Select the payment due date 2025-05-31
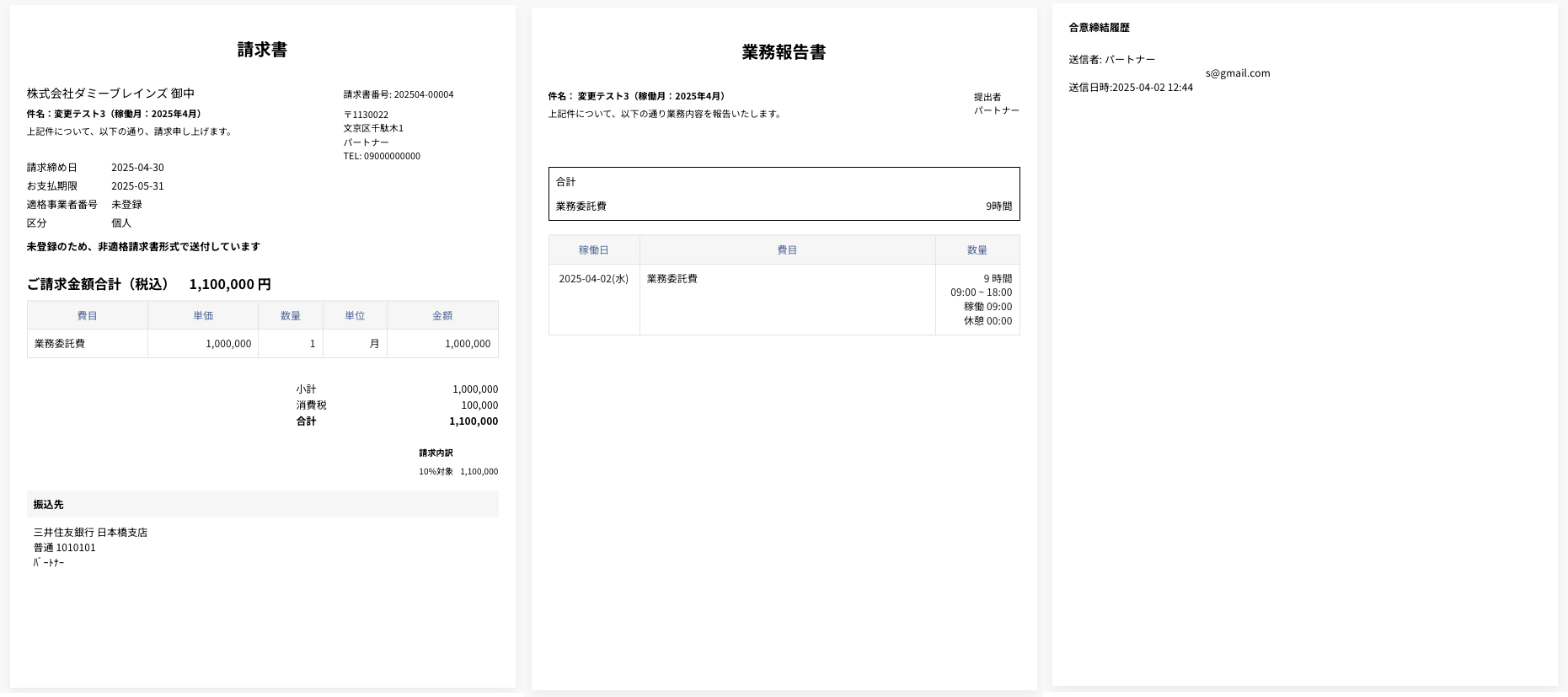The height and width of the screenshot is (697, 1568). pos(137,186)
